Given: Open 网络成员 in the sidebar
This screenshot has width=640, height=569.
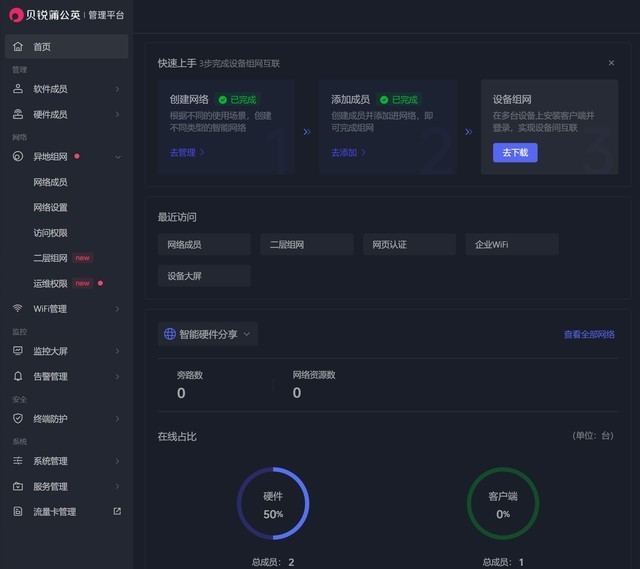Looking at the screenshot, I should point(50,182).
